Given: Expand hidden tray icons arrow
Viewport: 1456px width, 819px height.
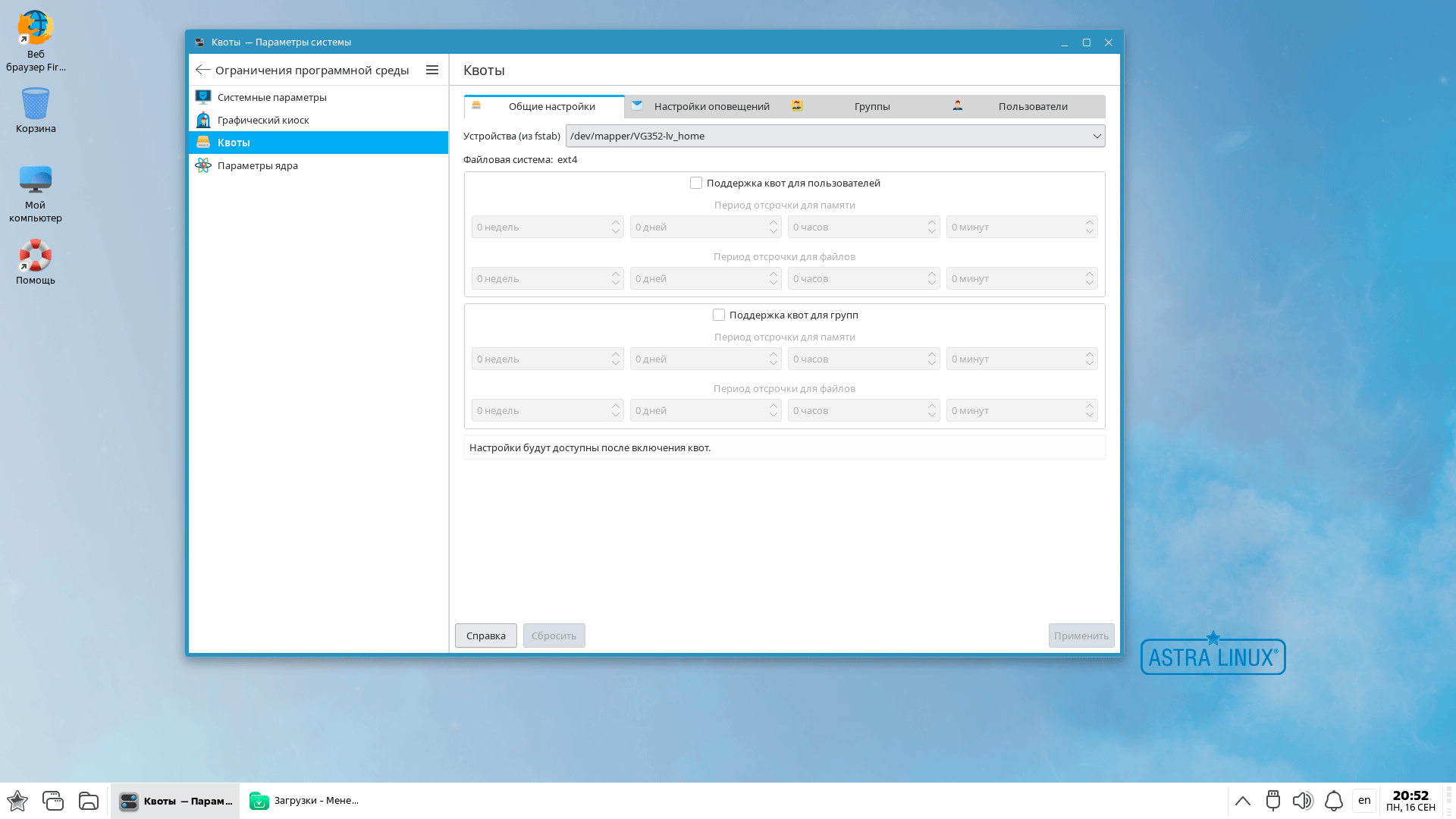Looking at the screenshot, I should pyautogui.click(x=1242, y=801).
